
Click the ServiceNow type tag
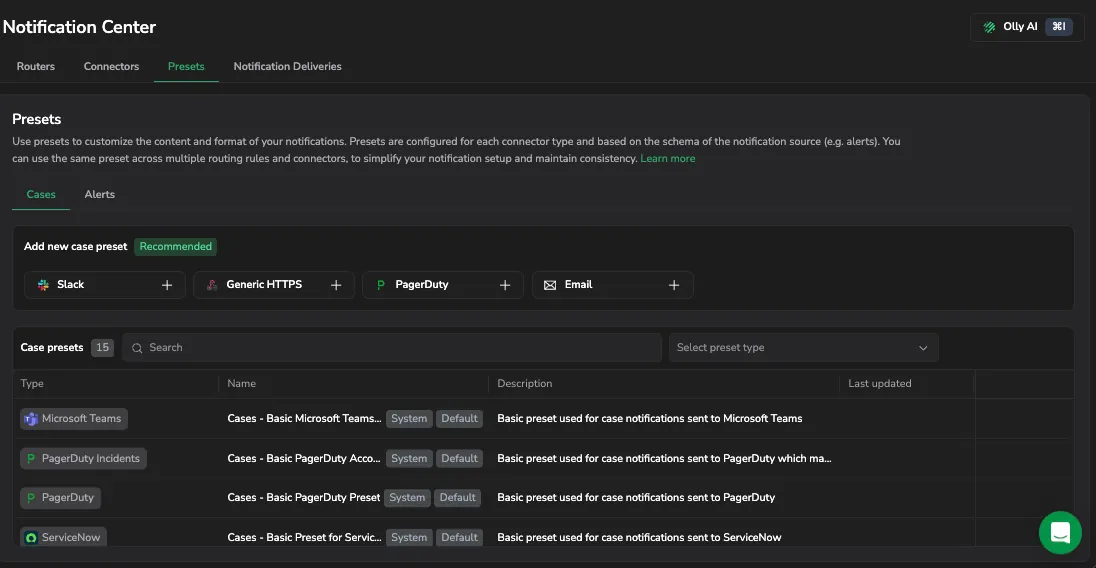64,537
